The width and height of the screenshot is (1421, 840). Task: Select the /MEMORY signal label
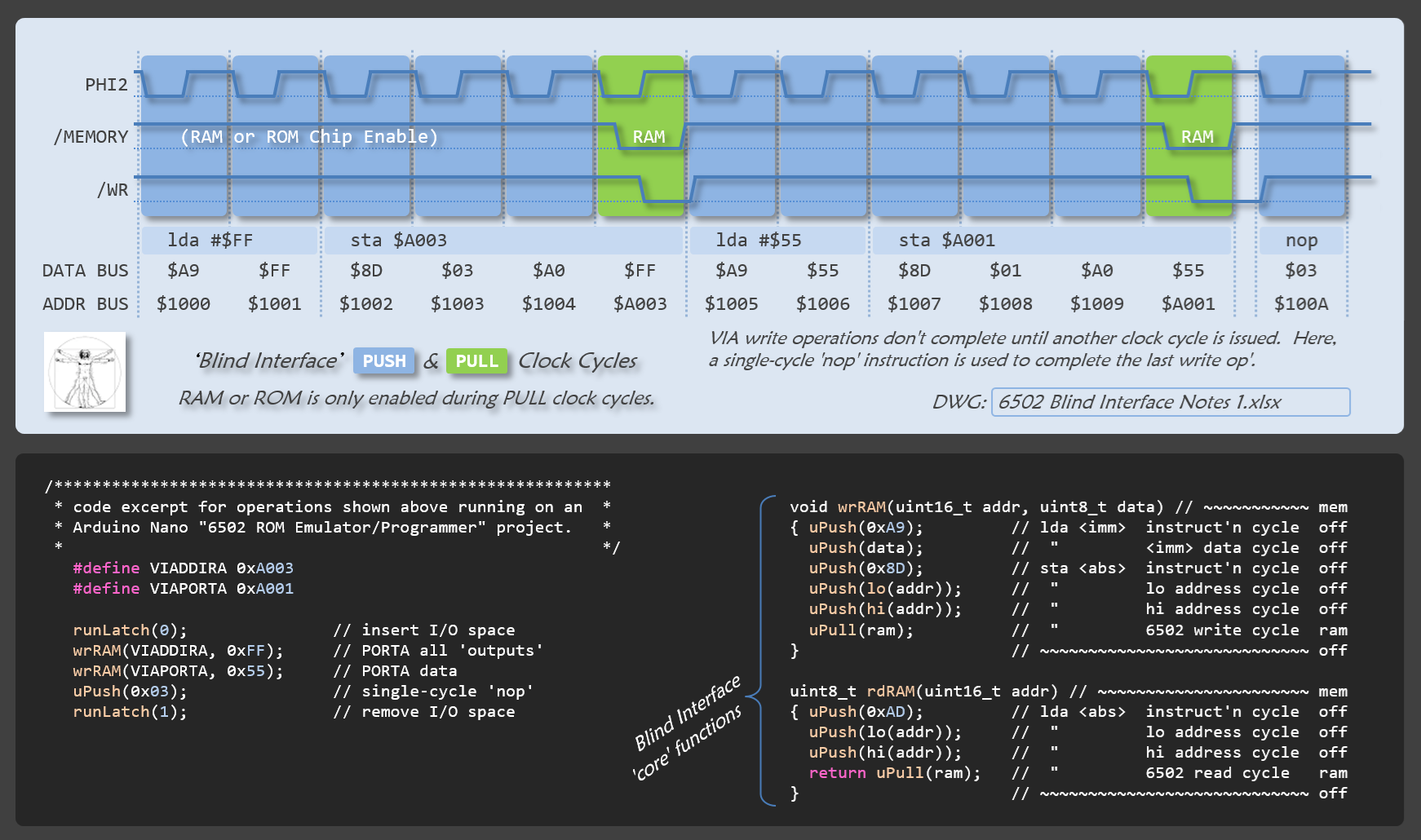click(x=91, y=137)
